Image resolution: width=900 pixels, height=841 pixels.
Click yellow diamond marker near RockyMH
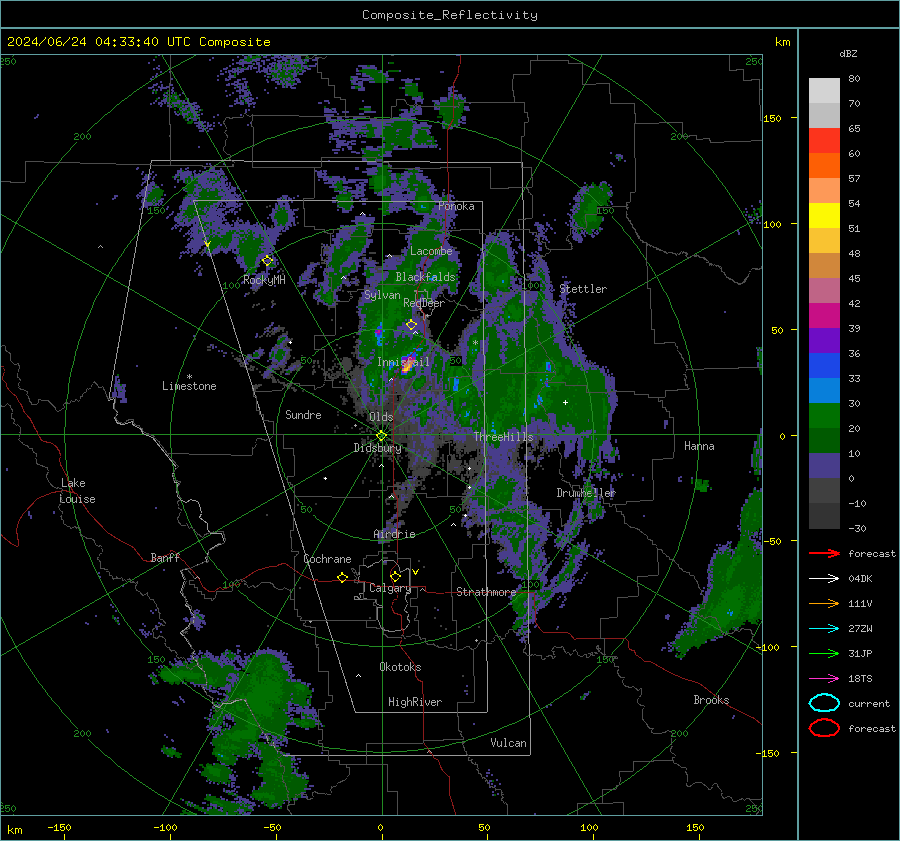(x=267, y=261)
